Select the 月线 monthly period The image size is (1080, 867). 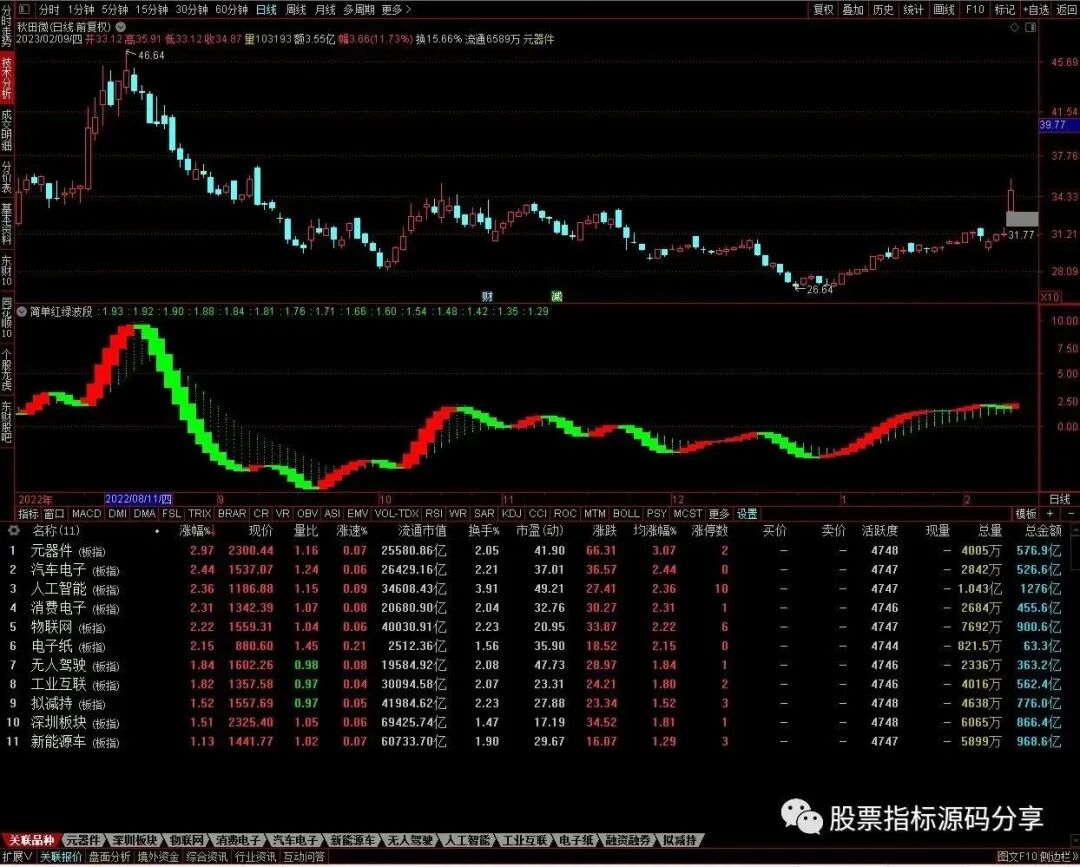[x=325, y=10]
